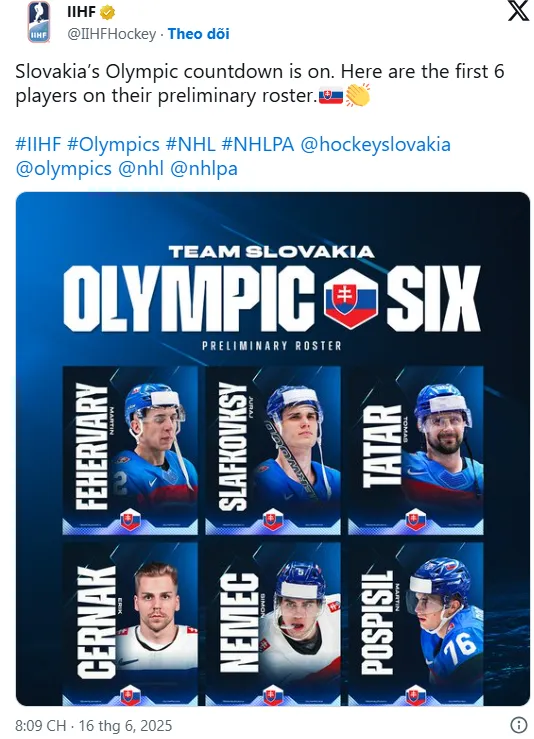The height and width of the screenshot is (739, 534).
Task: Open the X logo icon
Action: [518, 11]
